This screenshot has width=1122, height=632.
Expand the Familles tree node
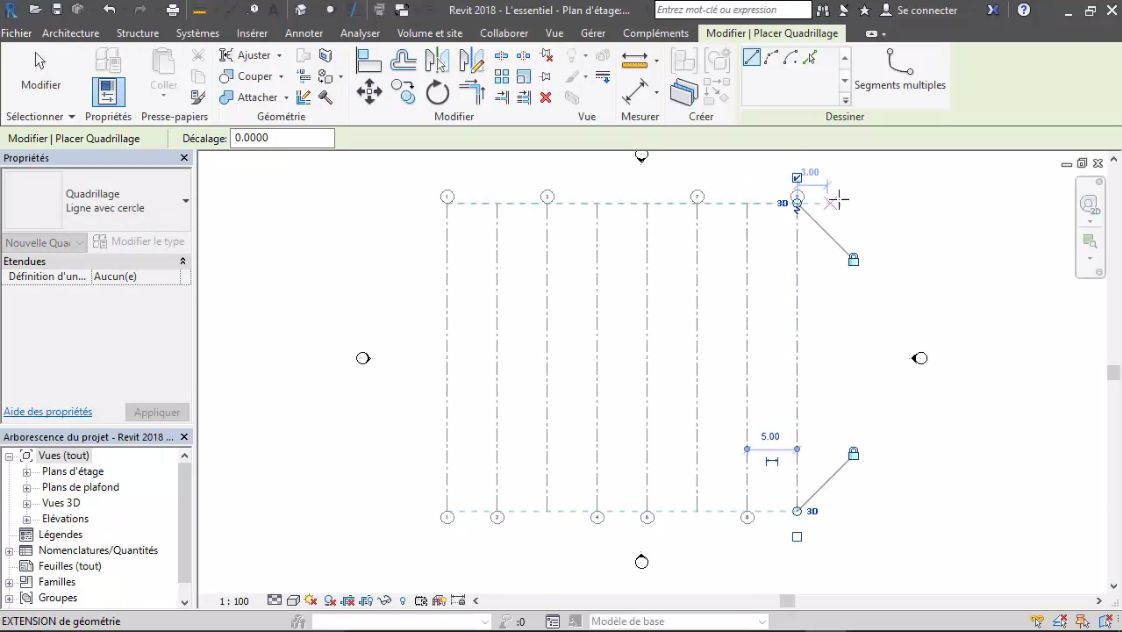(9, 582)
